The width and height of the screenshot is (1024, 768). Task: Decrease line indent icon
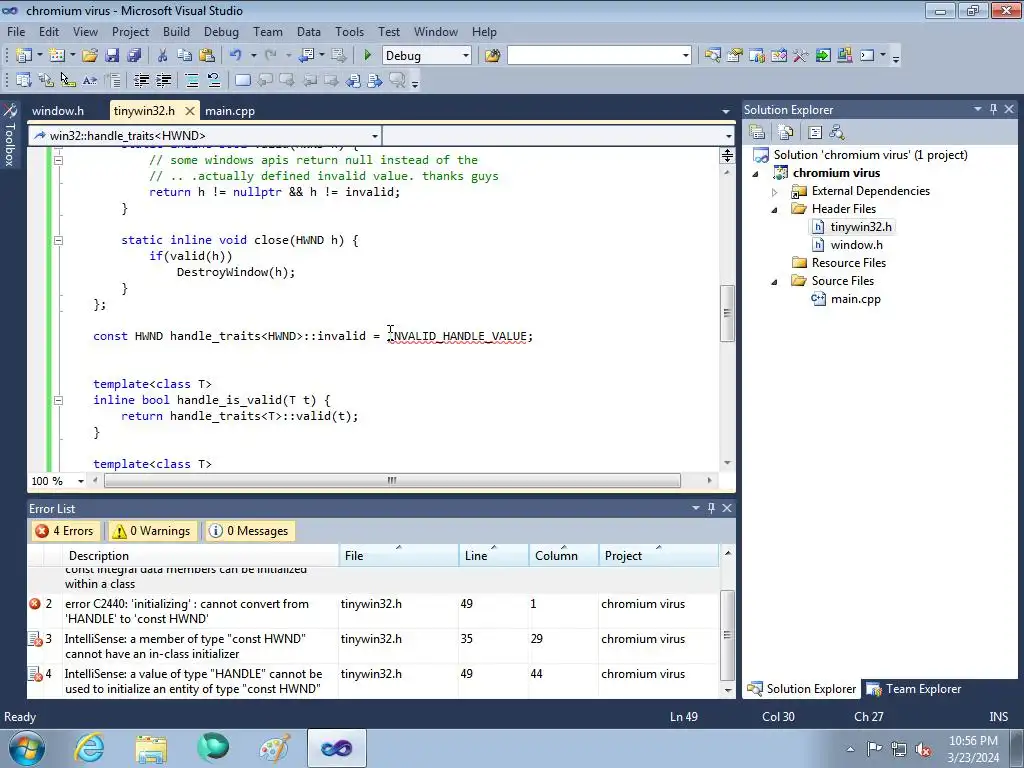(141, 80)
